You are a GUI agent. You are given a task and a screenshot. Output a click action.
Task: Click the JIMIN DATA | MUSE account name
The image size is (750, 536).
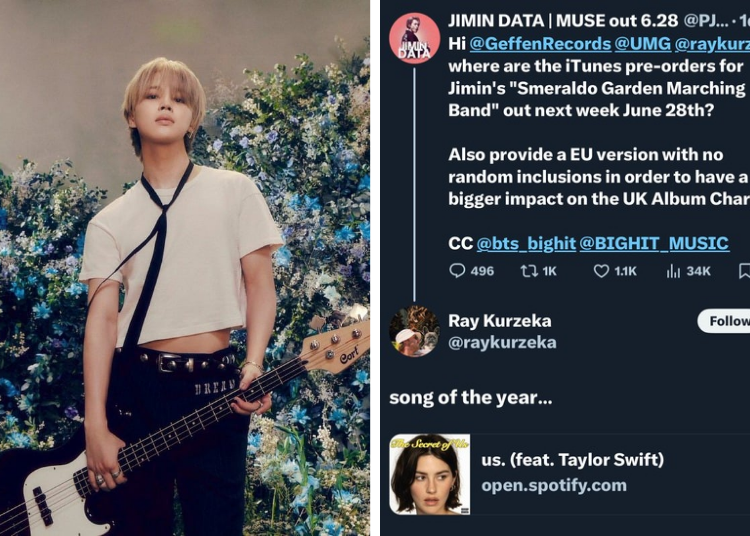pyautogui.click(x=562, y=21)
